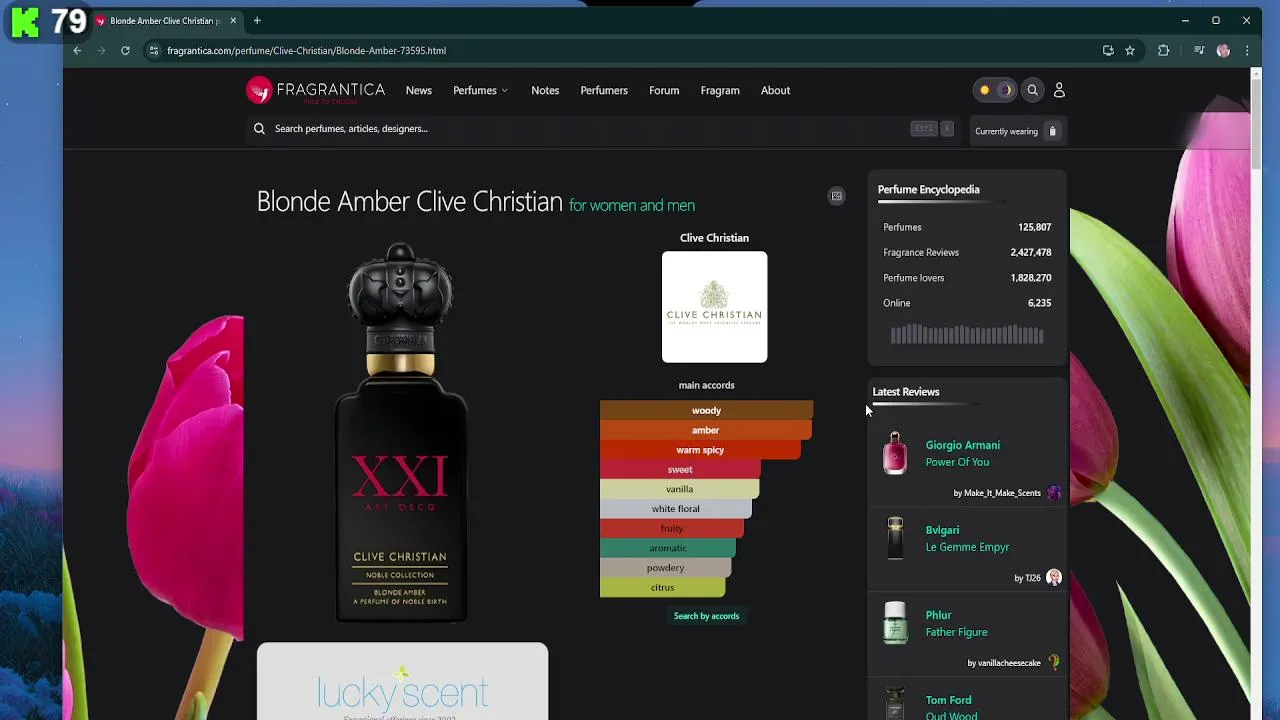Open the user account icon
This screenshot has width=1280, height=720.
[x=1059, y=90]
